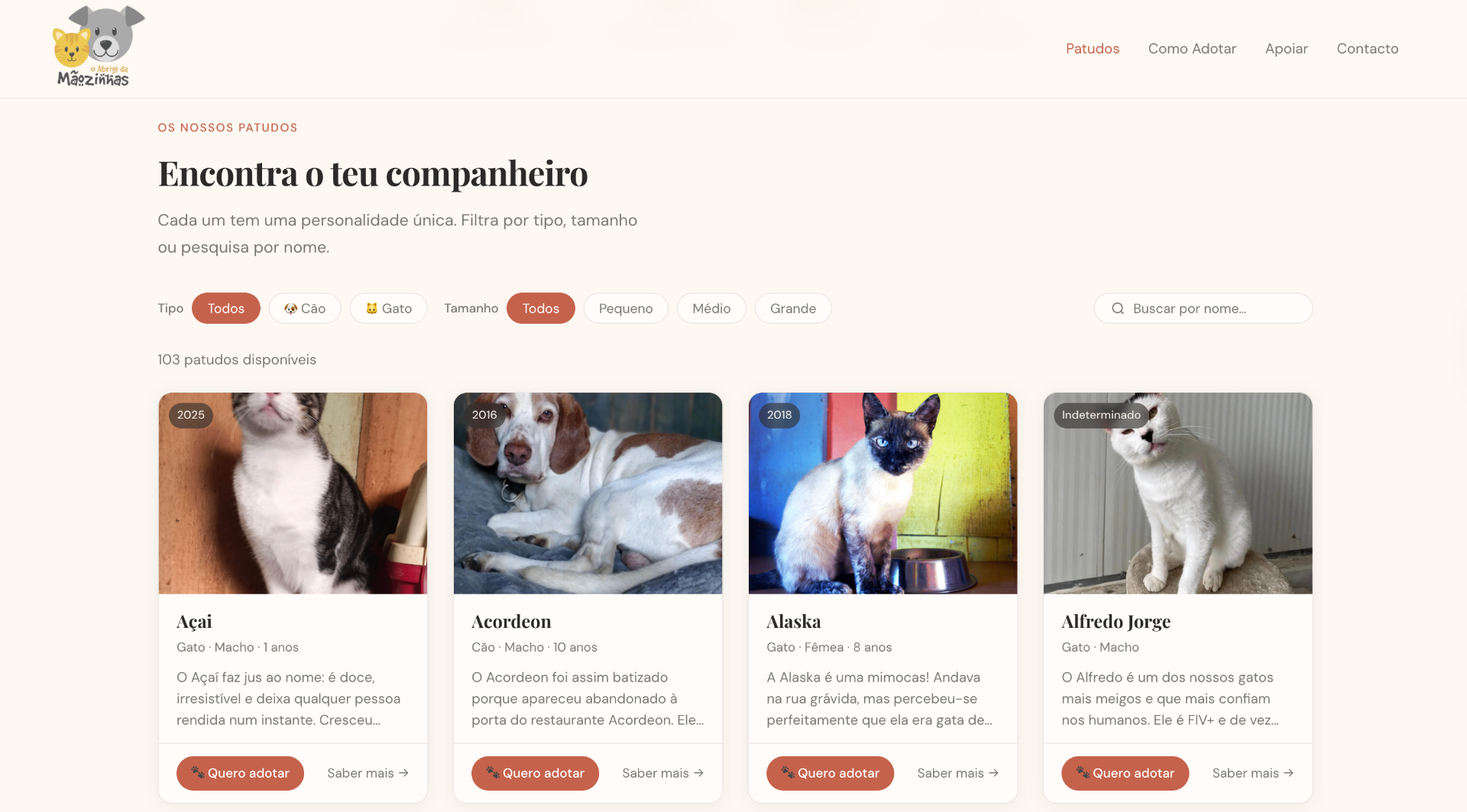Select Médio size filter
The height and width of the screenshot is (812, 1467).
click(711, 309)
